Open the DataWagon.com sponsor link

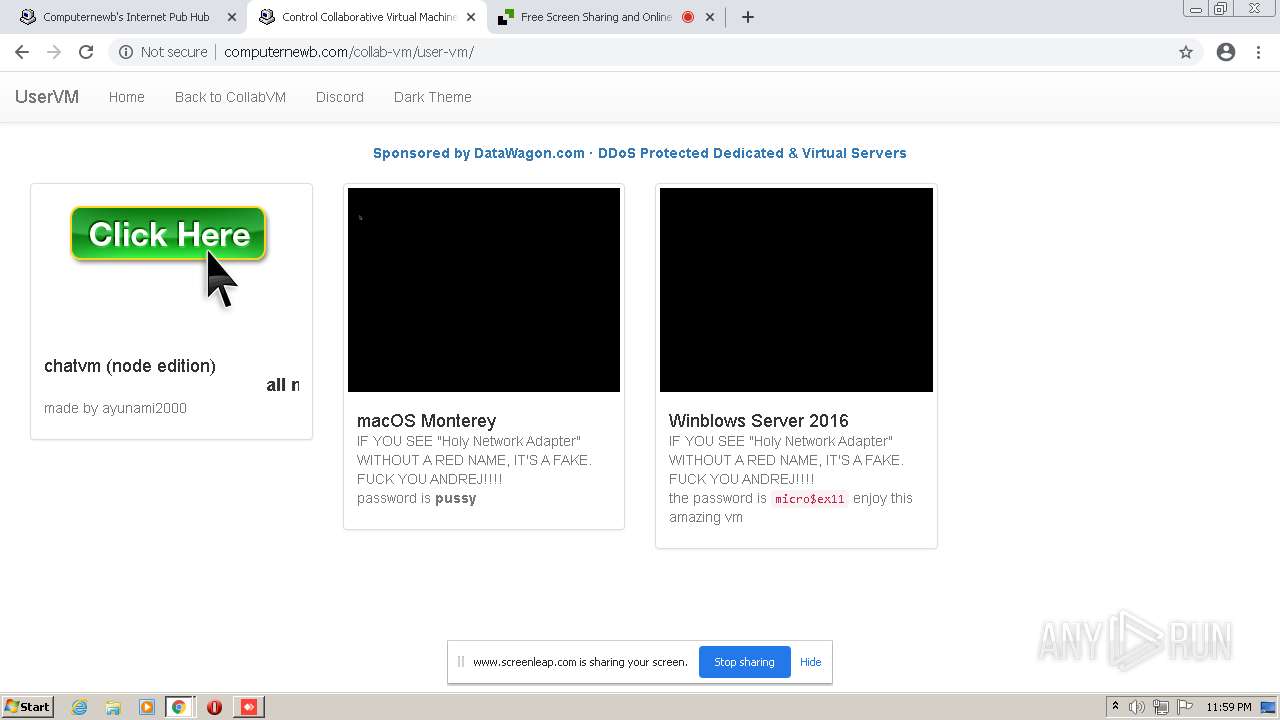point(640,153)
